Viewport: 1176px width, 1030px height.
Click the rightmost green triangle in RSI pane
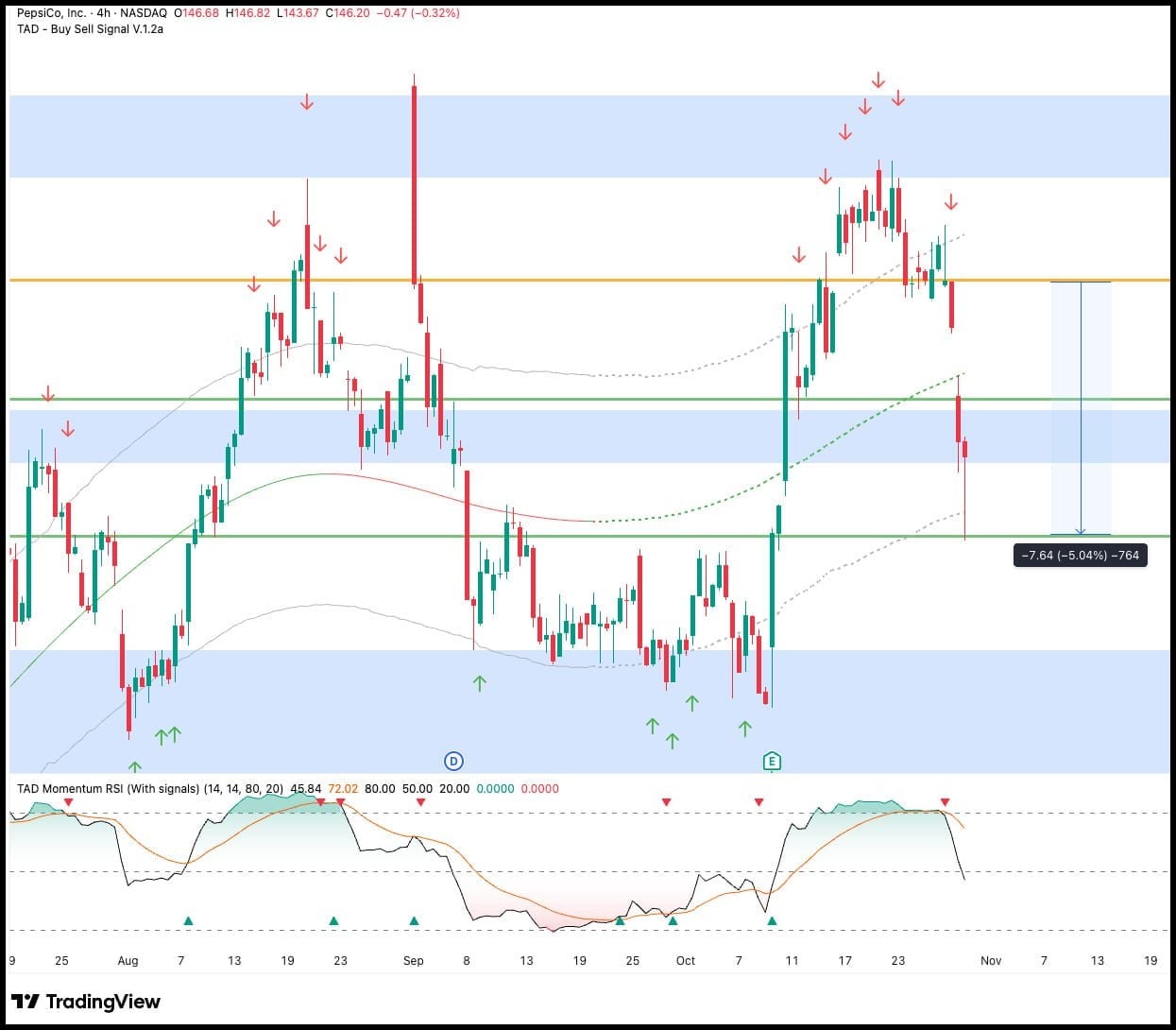coord(772,920)
